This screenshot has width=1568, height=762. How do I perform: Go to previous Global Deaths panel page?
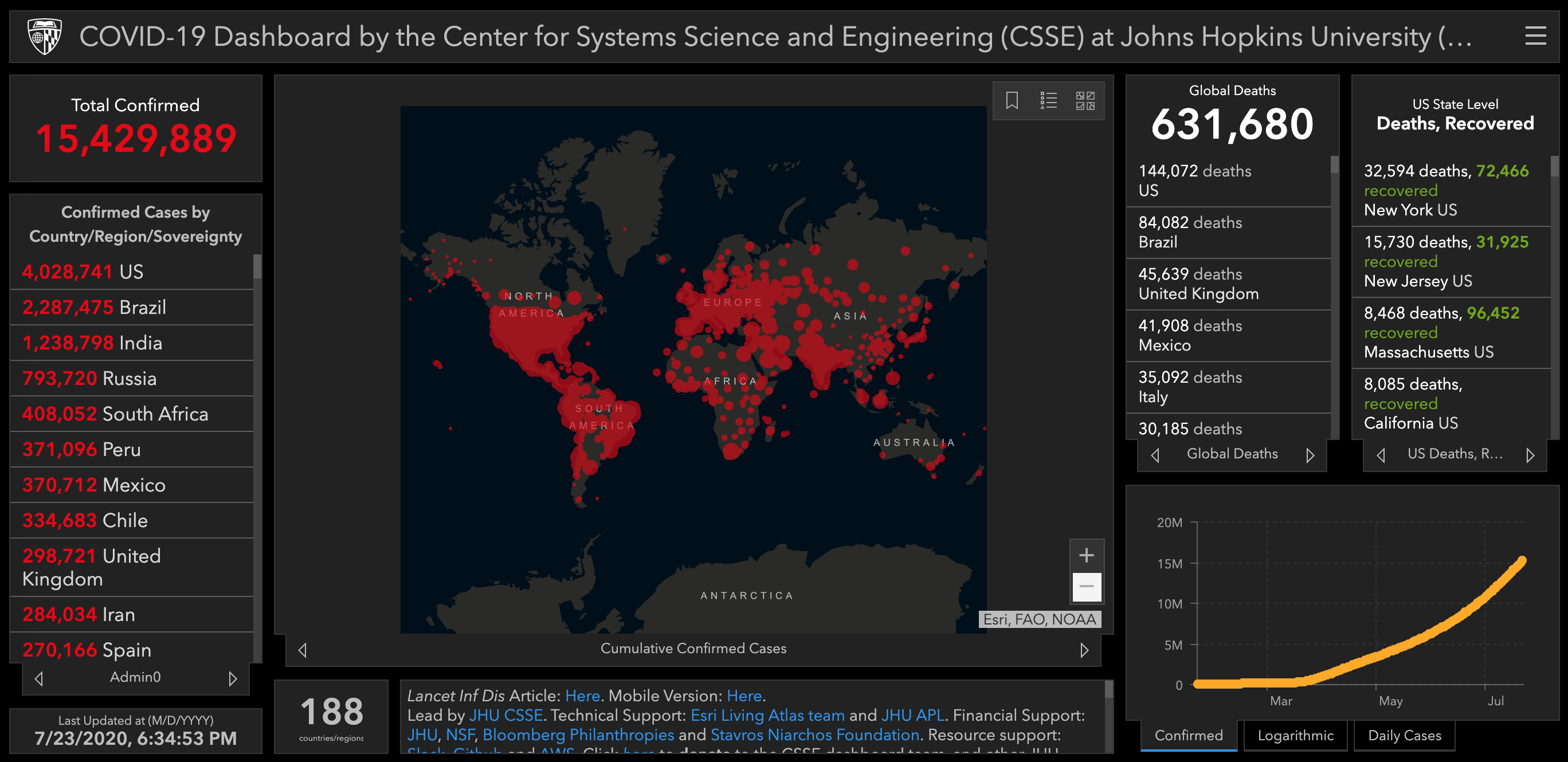tap(1155, 455)
